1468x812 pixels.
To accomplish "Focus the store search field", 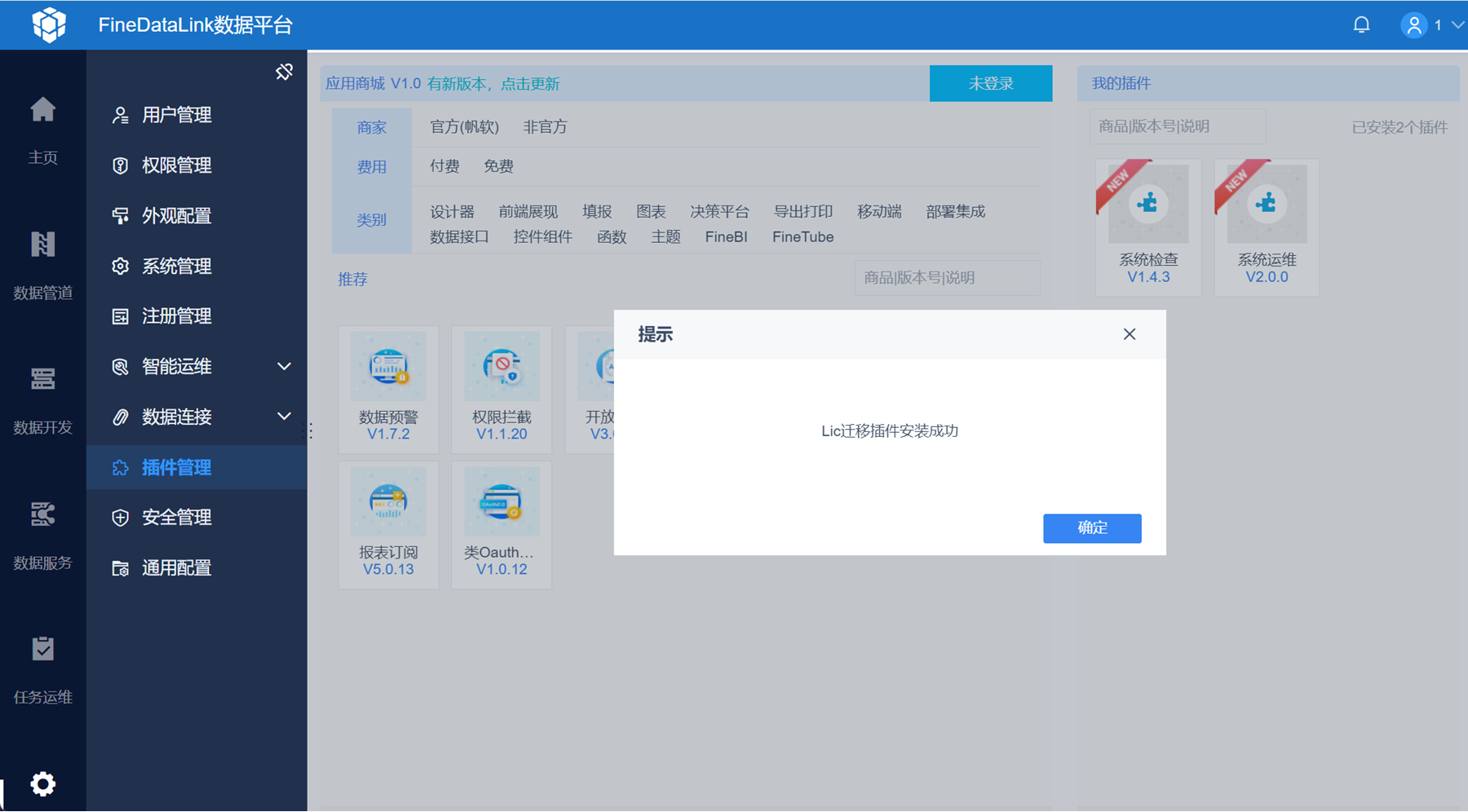I will click(947, 278).
